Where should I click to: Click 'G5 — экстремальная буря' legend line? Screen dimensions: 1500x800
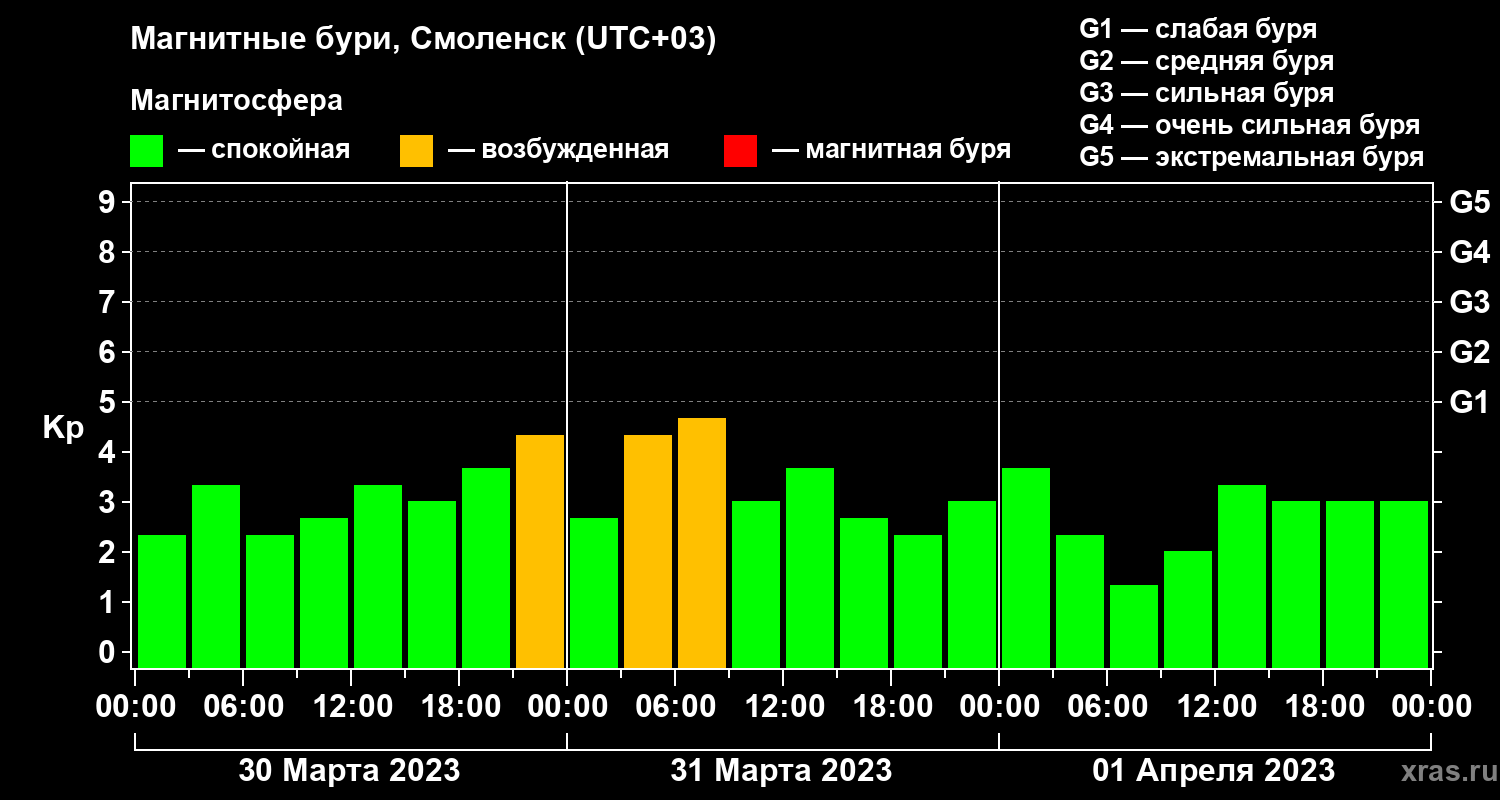tap(1252, 157)
